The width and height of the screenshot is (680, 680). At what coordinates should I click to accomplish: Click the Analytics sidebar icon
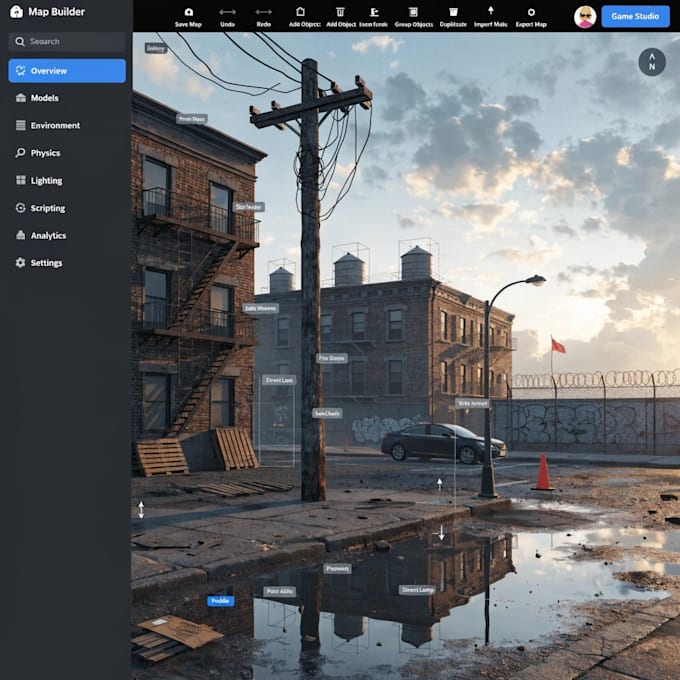pos(20,235)
